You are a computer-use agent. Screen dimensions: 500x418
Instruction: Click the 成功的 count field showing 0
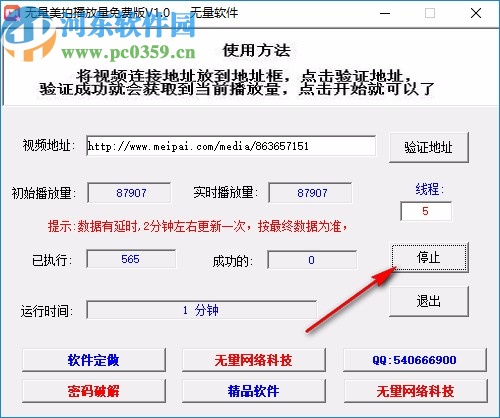pyautogui.click(x=312, y=260)
